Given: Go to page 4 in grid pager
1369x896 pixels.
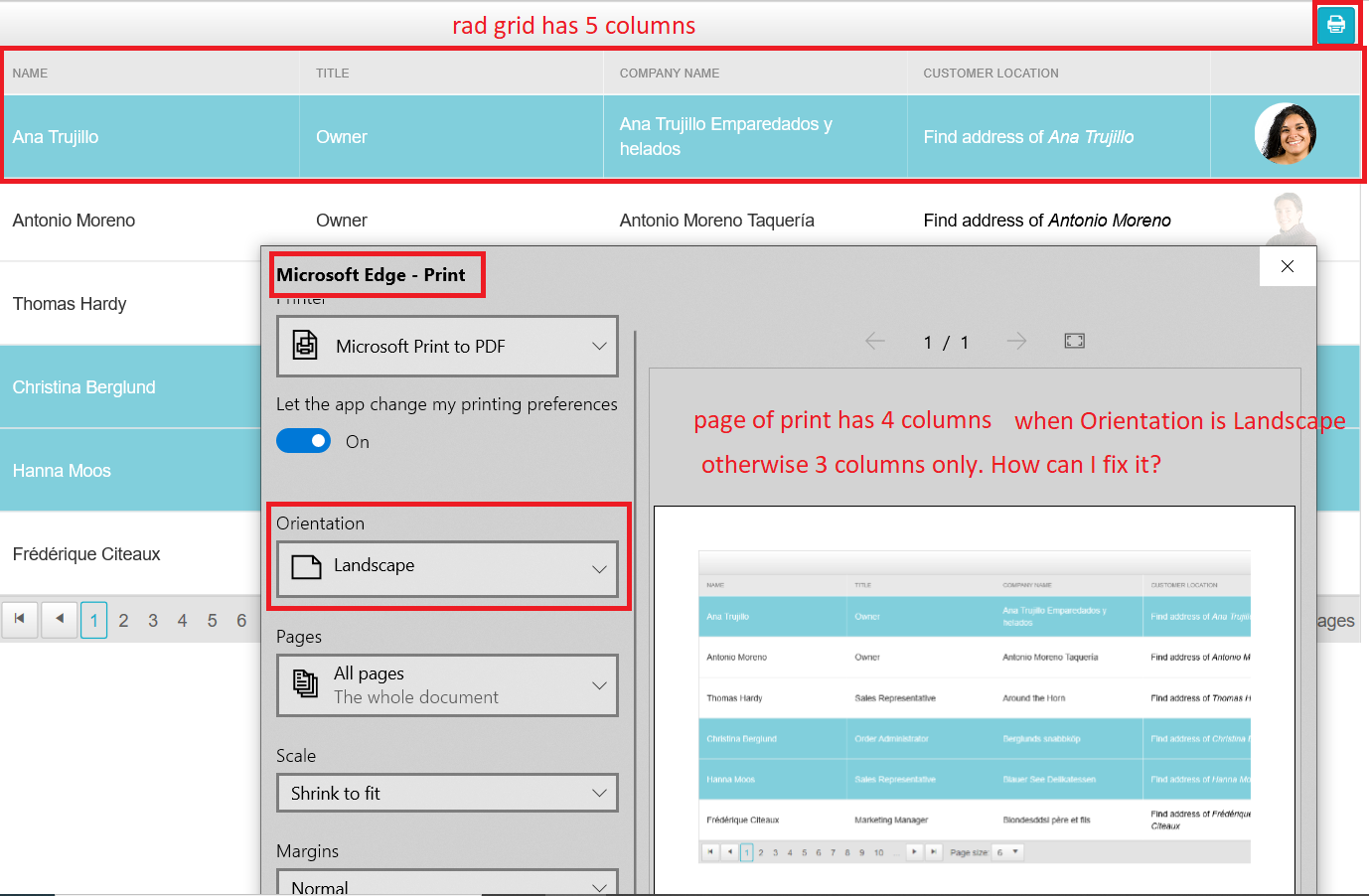Looking at the screenshot, I should [x=182, y=621].
